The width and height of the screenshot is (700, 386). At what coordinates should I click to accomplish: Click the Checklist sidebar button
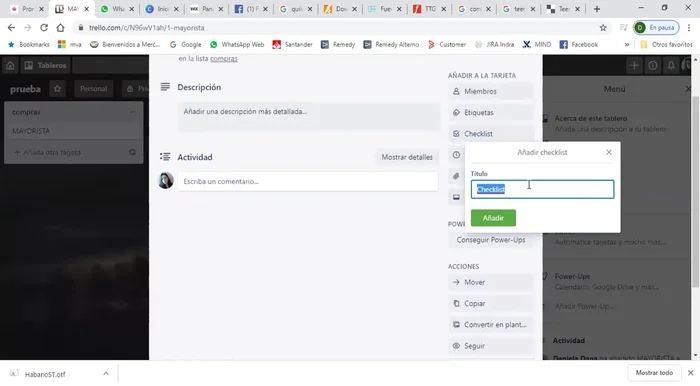coord(490,134)
